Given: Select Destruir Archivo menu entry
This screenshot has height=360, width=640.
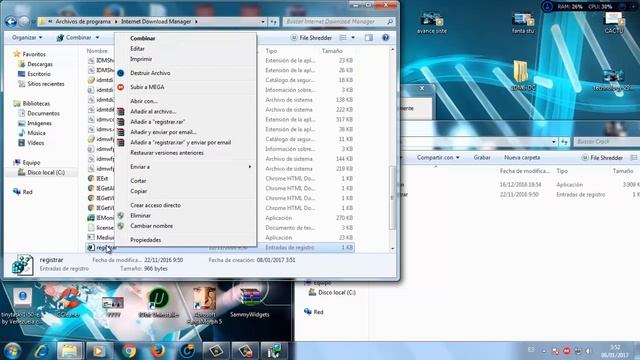Looking at the screenshot, I should tap(150, 73).
